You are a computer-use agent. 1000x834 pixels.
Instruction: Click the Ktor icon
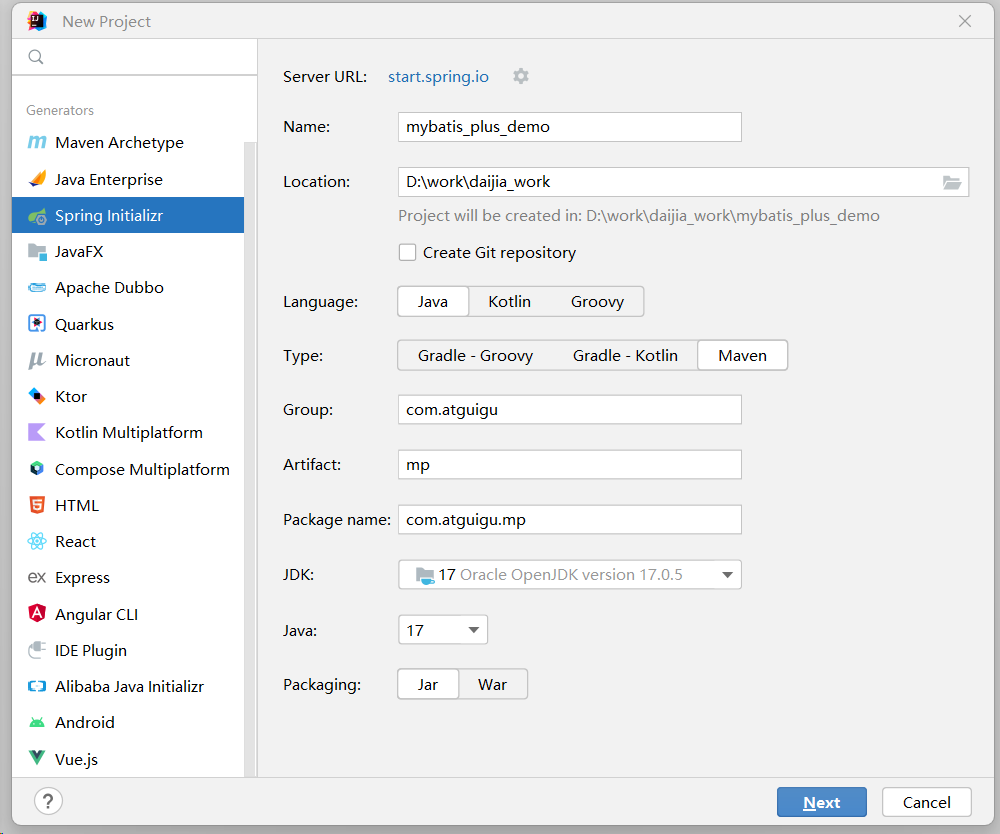[37, 396]
